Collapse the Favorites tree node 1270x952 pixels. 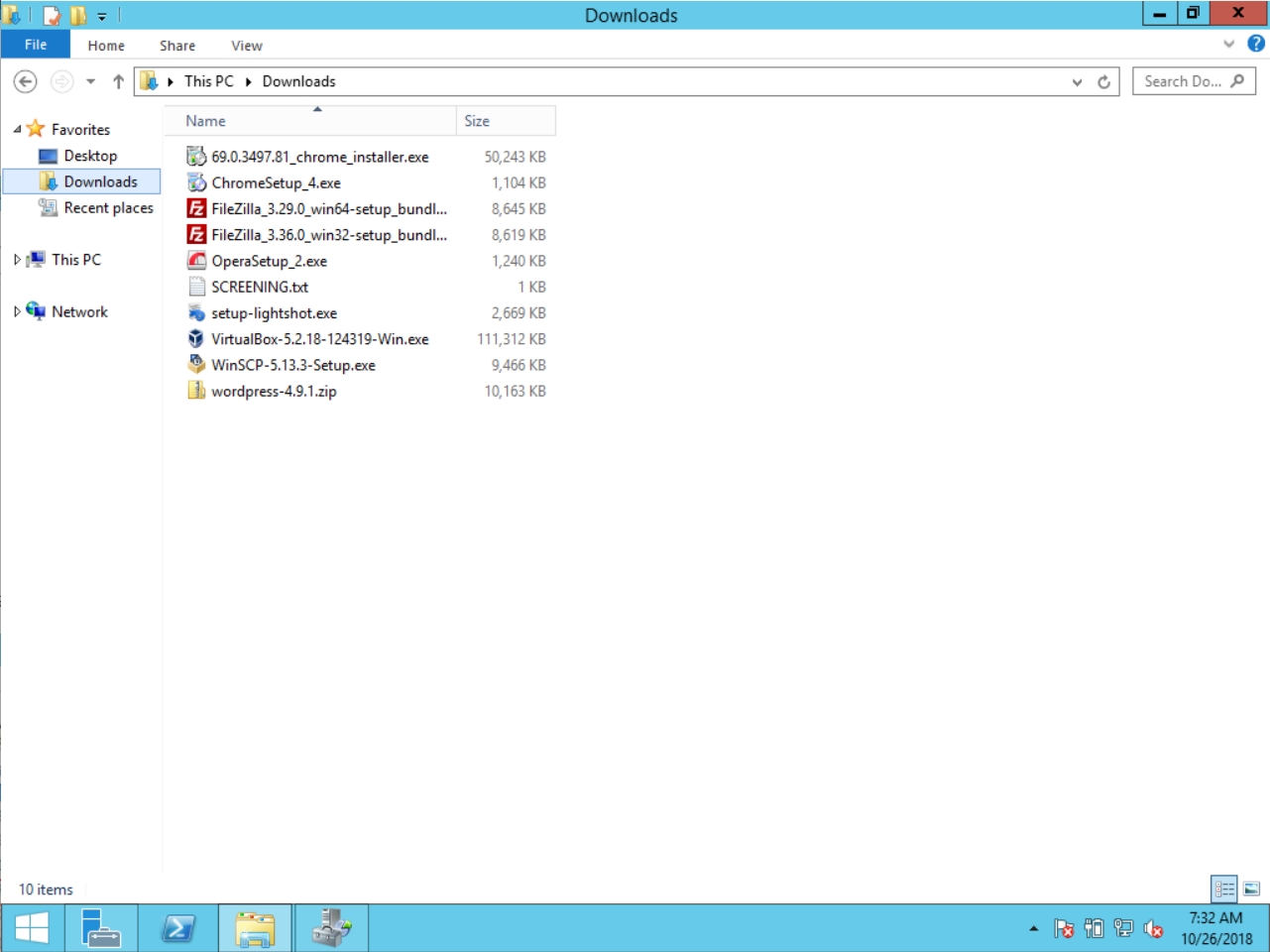point(17,129)
